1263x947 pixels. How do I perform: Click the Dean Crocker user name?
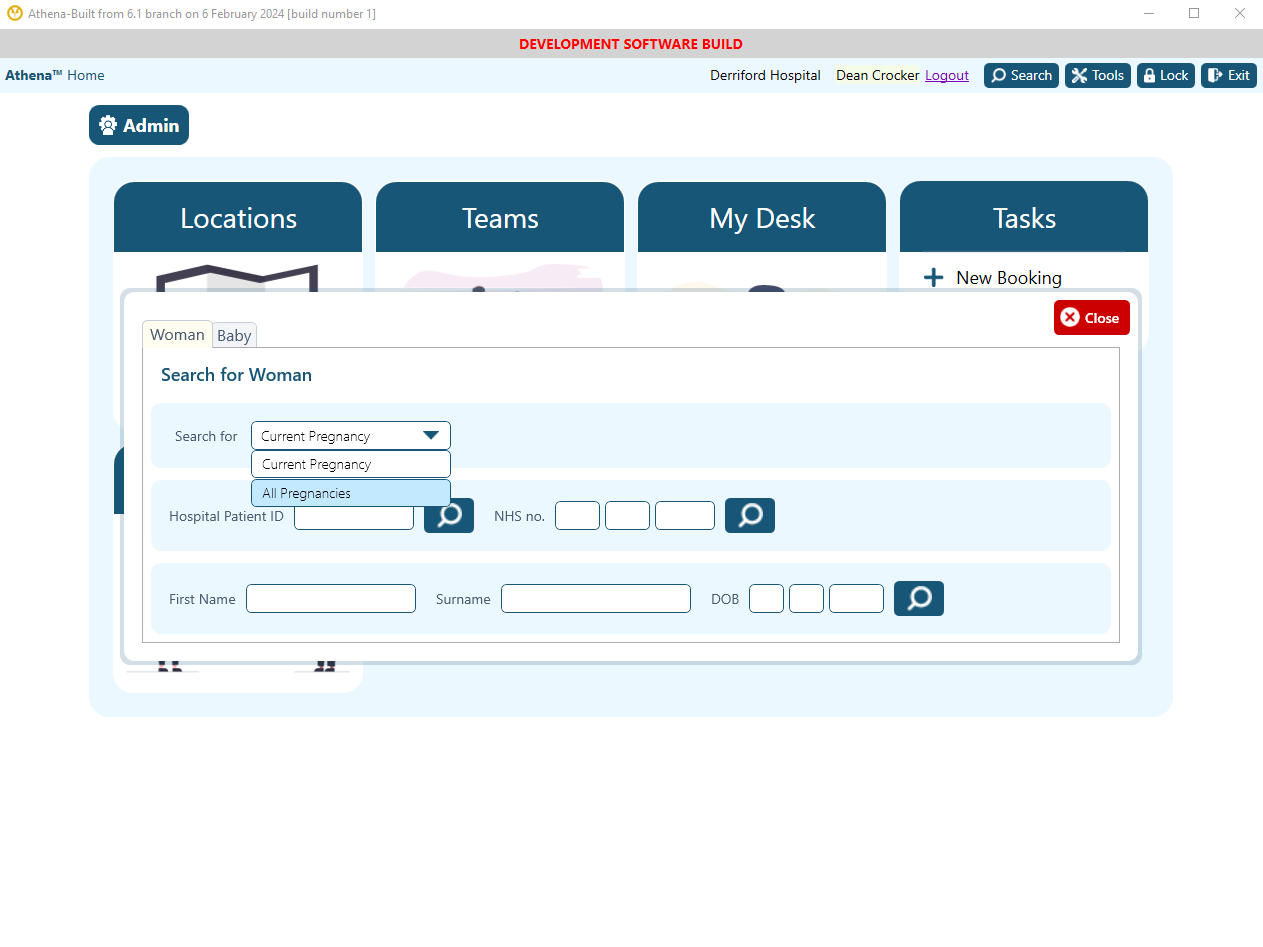(877, 75)
